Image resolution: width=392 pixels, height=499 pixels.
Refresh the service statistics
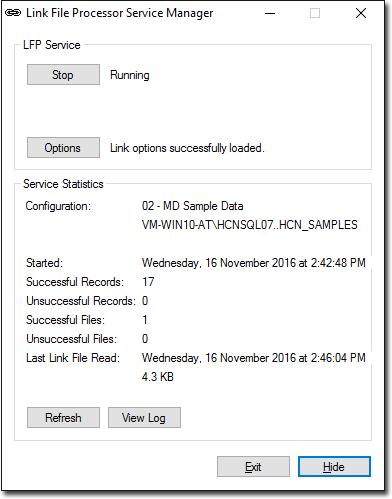coord(63,418)
